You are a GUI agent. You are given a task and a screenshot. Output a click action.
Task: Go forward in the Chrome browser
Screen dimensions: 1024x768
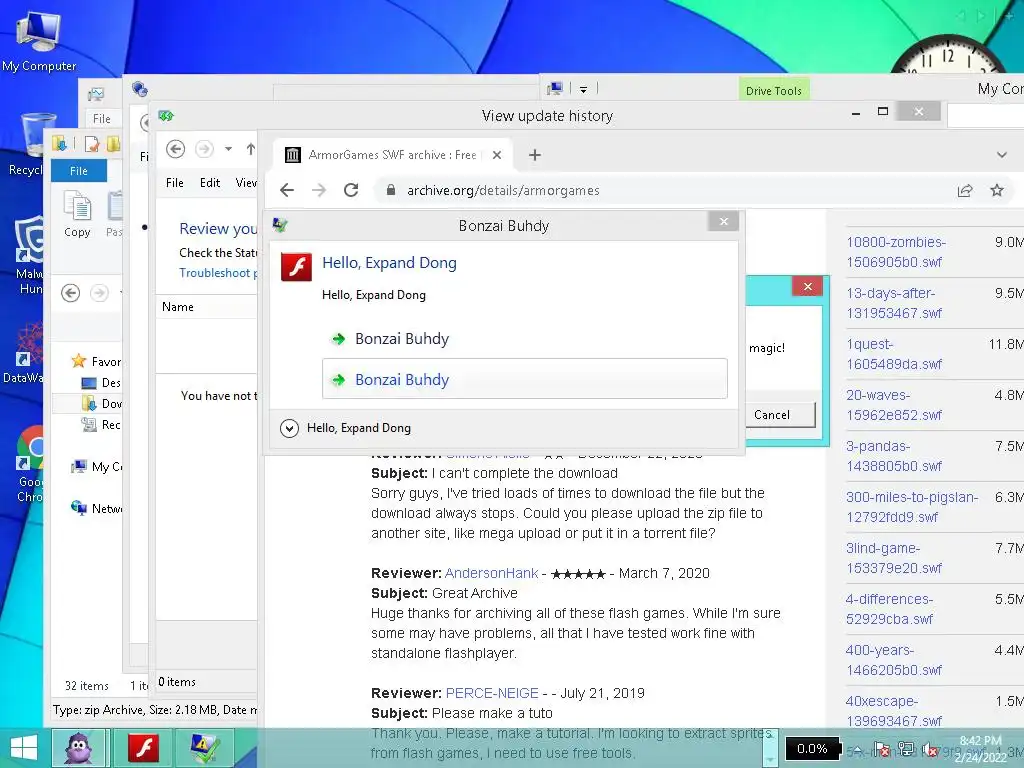319,190
